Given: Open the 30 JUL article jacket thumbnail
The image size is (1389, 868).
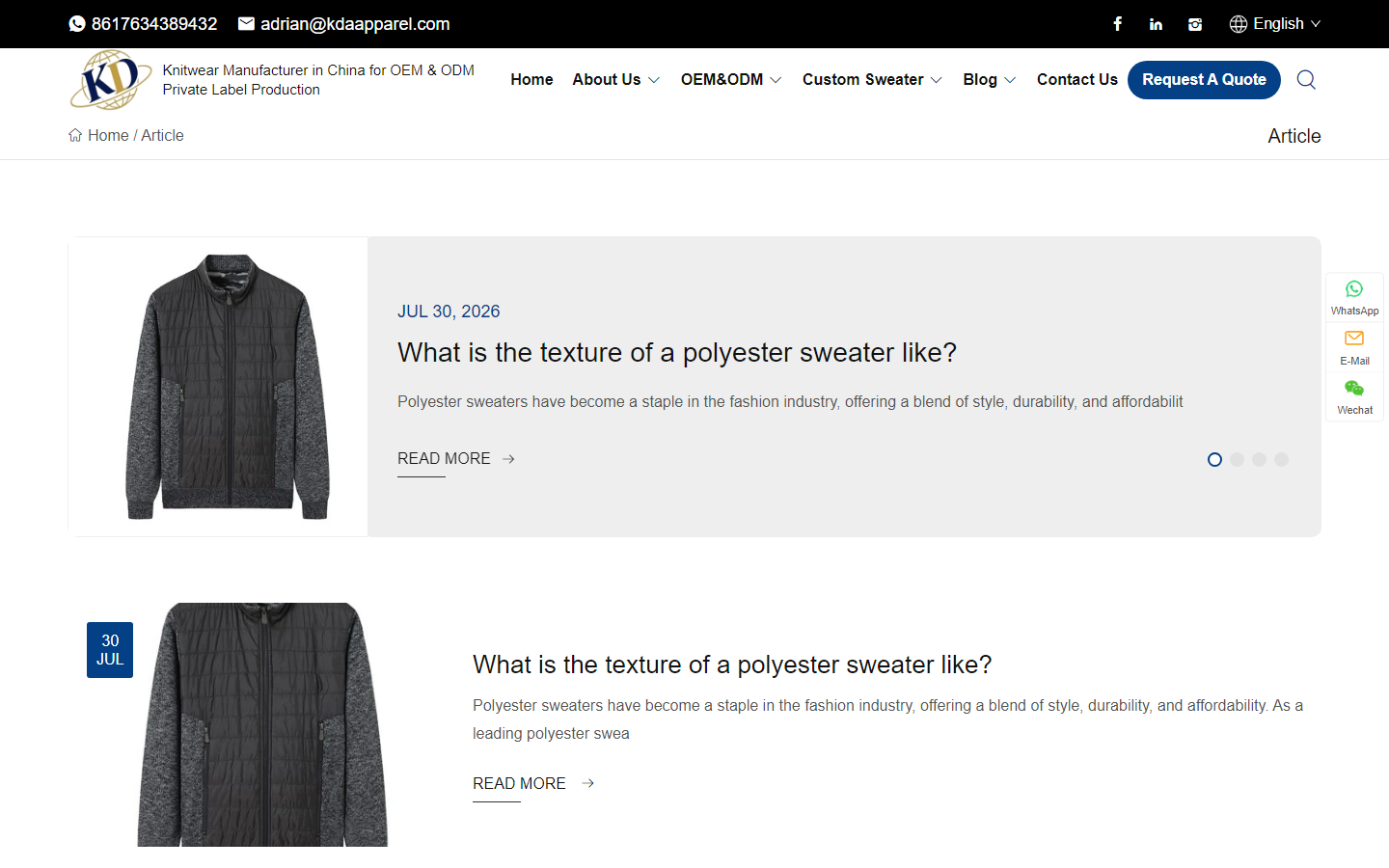Looking at the screenshot, I should [262, 724].
